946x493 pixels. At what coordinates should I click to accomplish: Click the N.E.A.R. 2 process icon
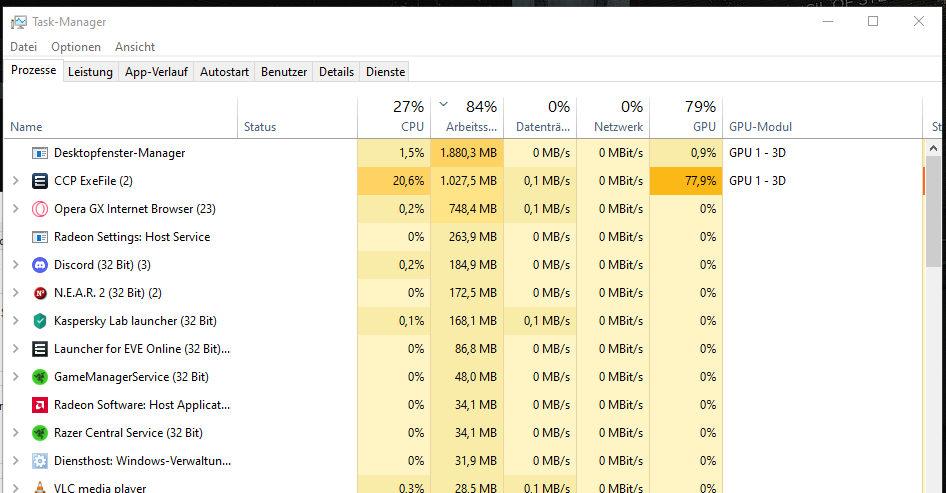tap(40, 293)
